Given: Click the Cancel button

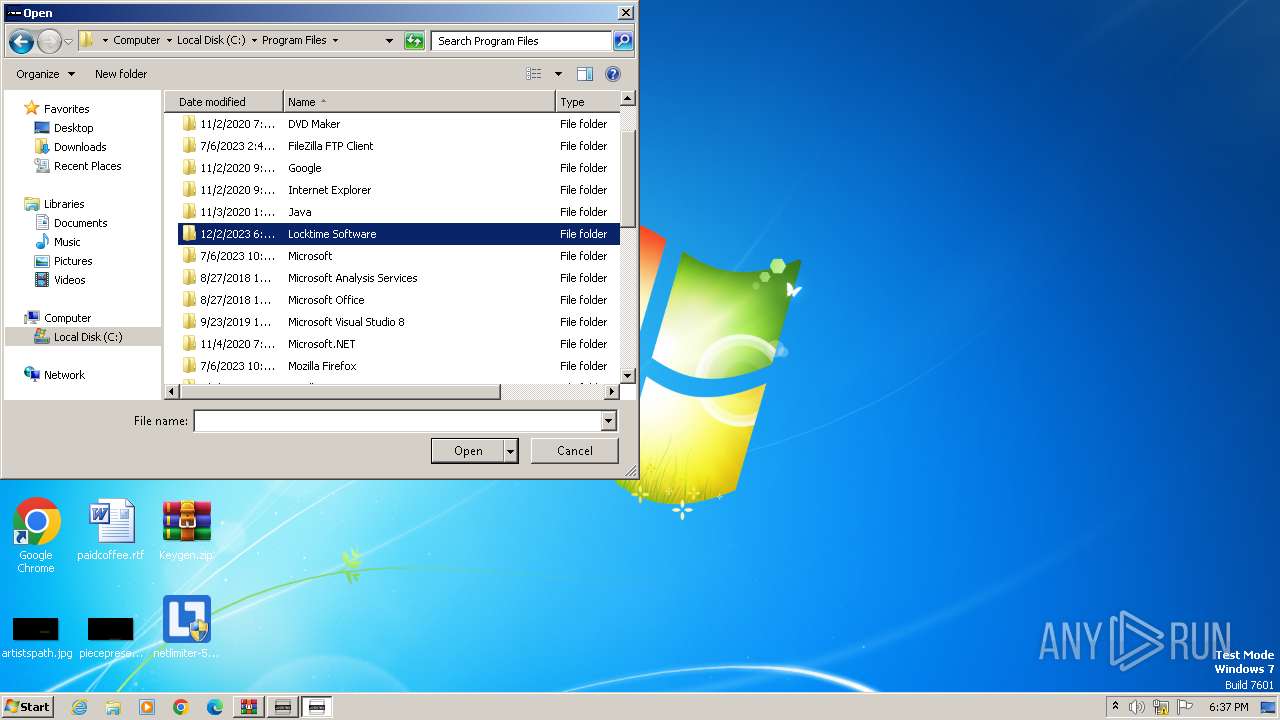Looking at the screenshot, I should point(575,451).
